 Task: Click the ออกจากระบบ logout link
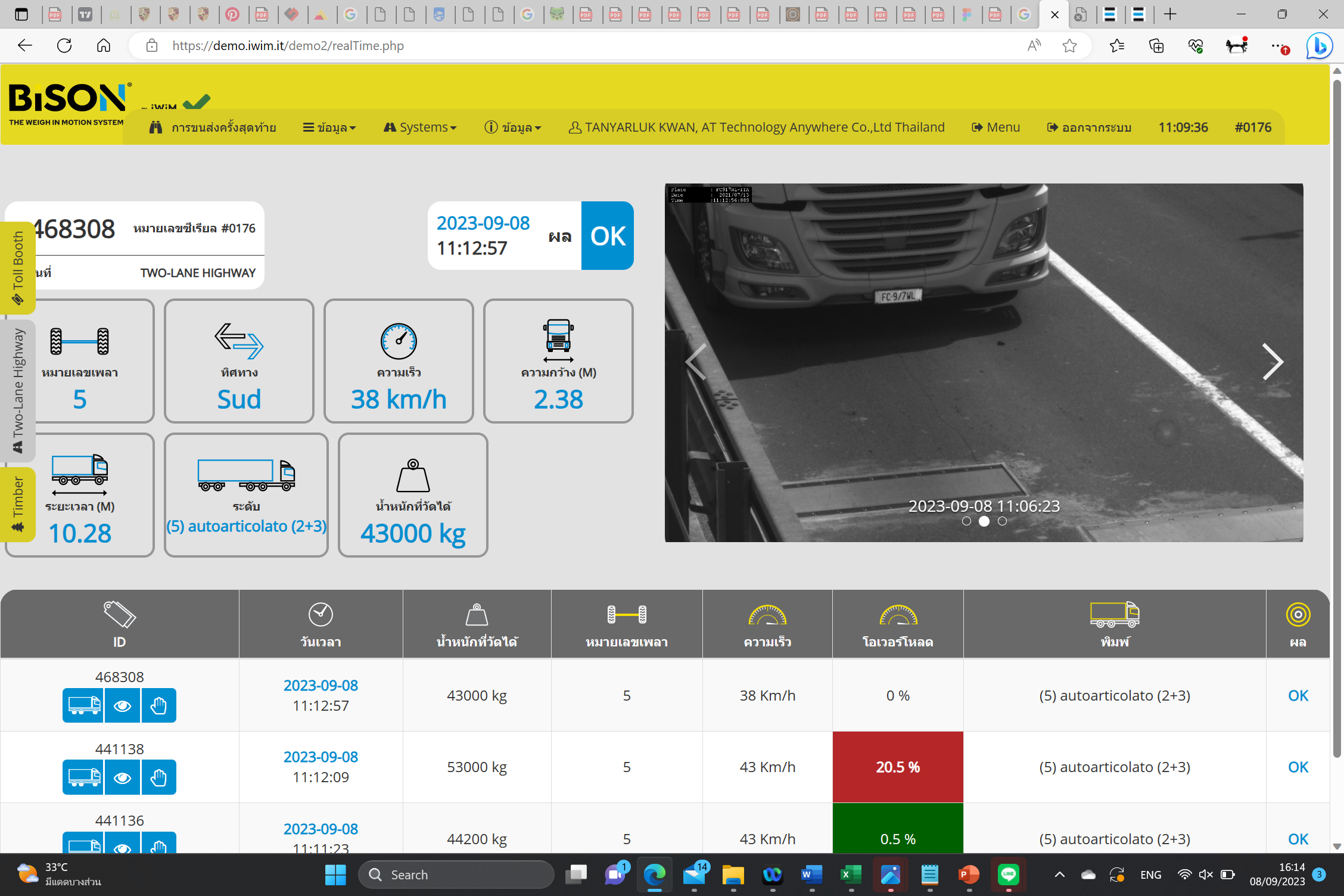click(1089, 127)
